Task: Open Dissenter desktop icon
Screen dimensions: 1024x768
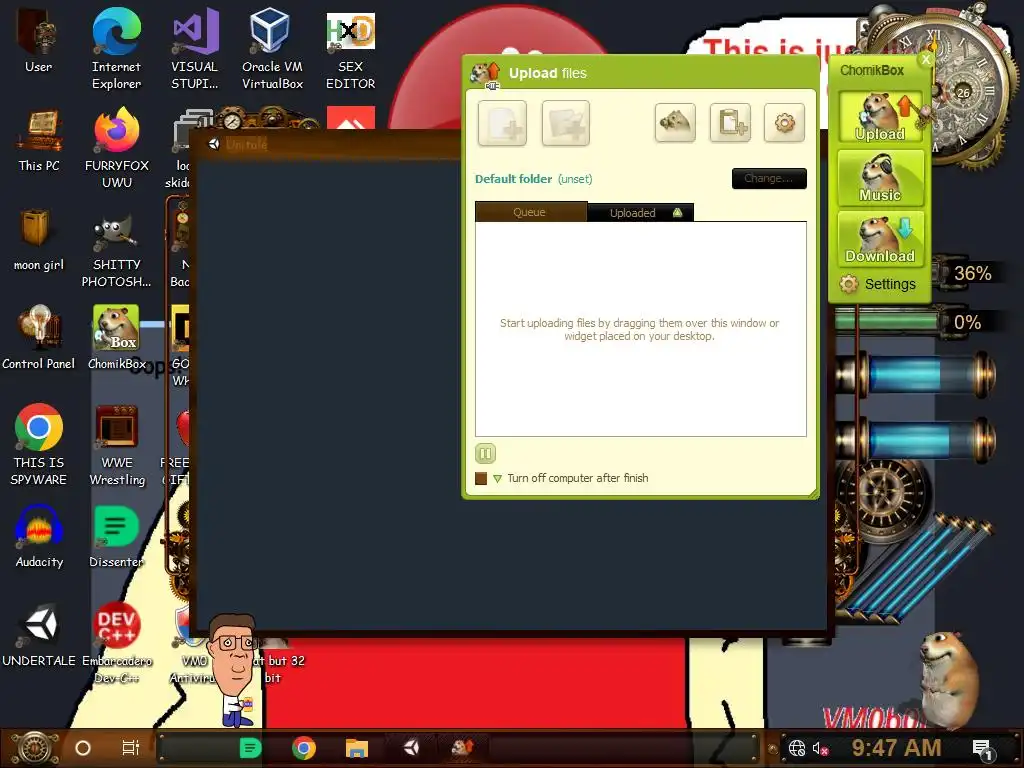Action: coord(116,536)
